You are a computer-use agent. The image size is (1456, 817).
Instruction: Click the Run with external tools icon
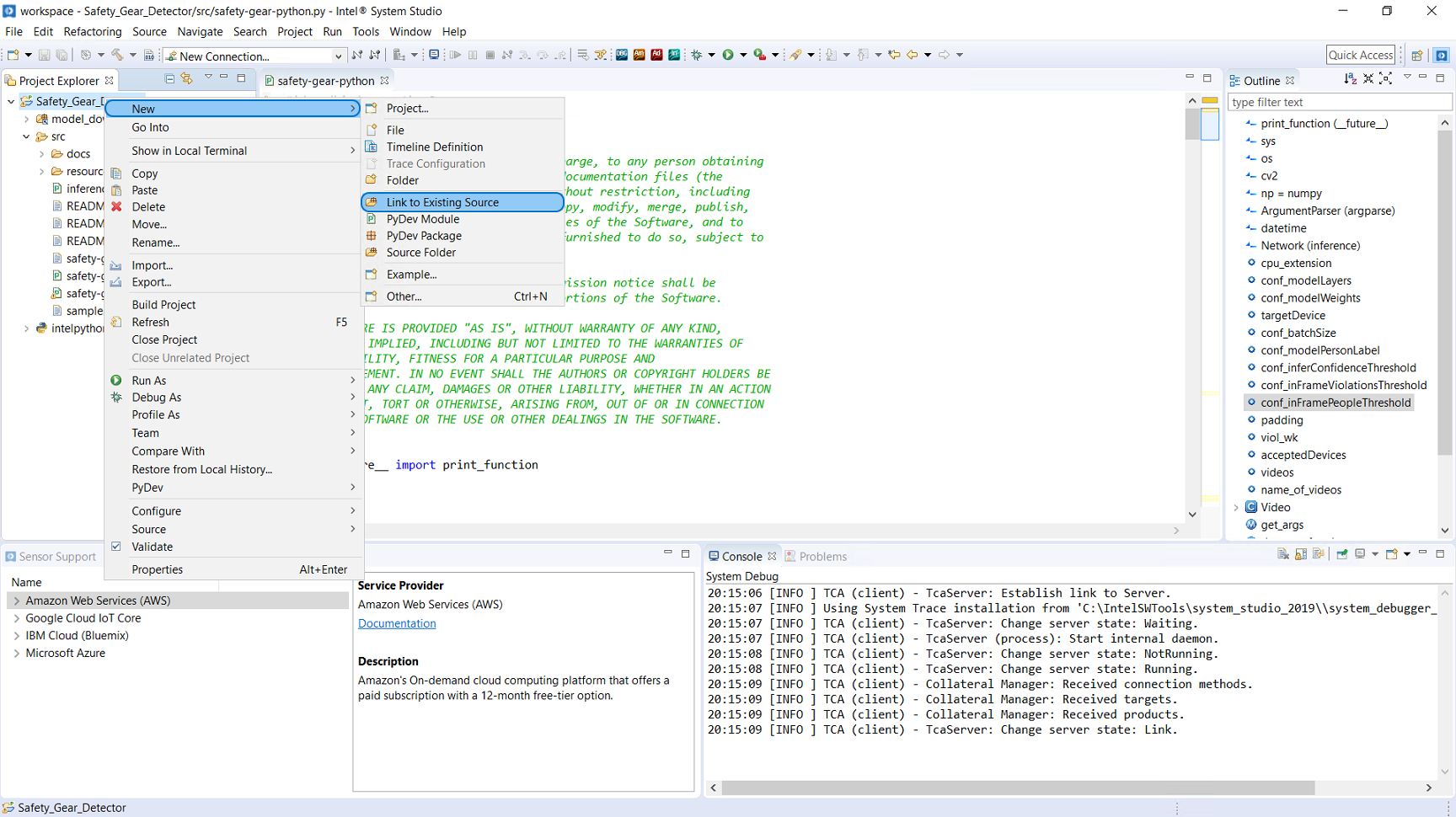pyautogui.click(x=760, y=55)
